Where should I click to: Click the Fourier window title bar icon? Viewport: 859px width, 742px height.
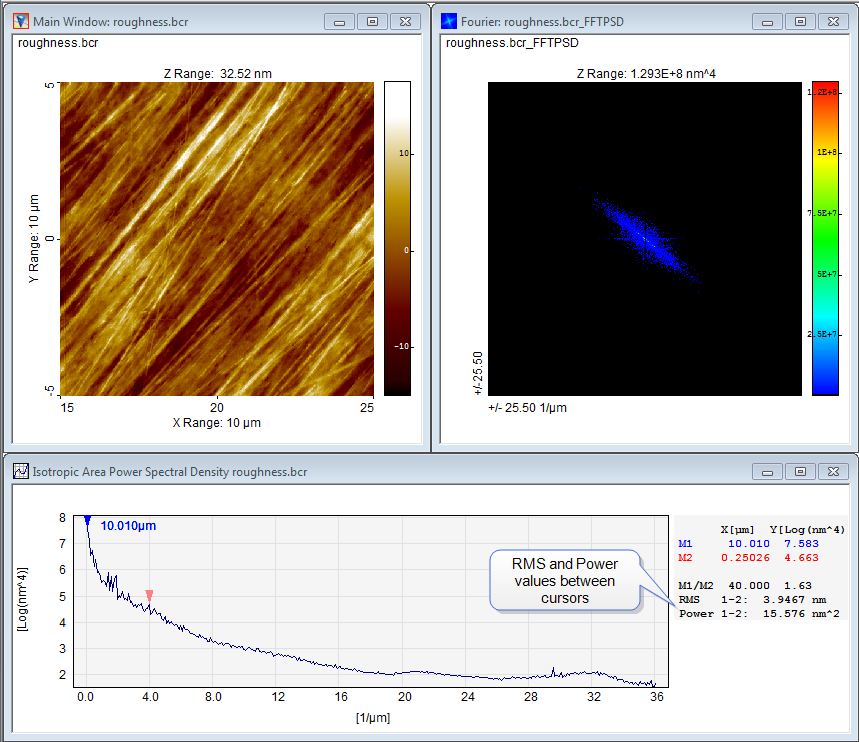tap(449, 21)
